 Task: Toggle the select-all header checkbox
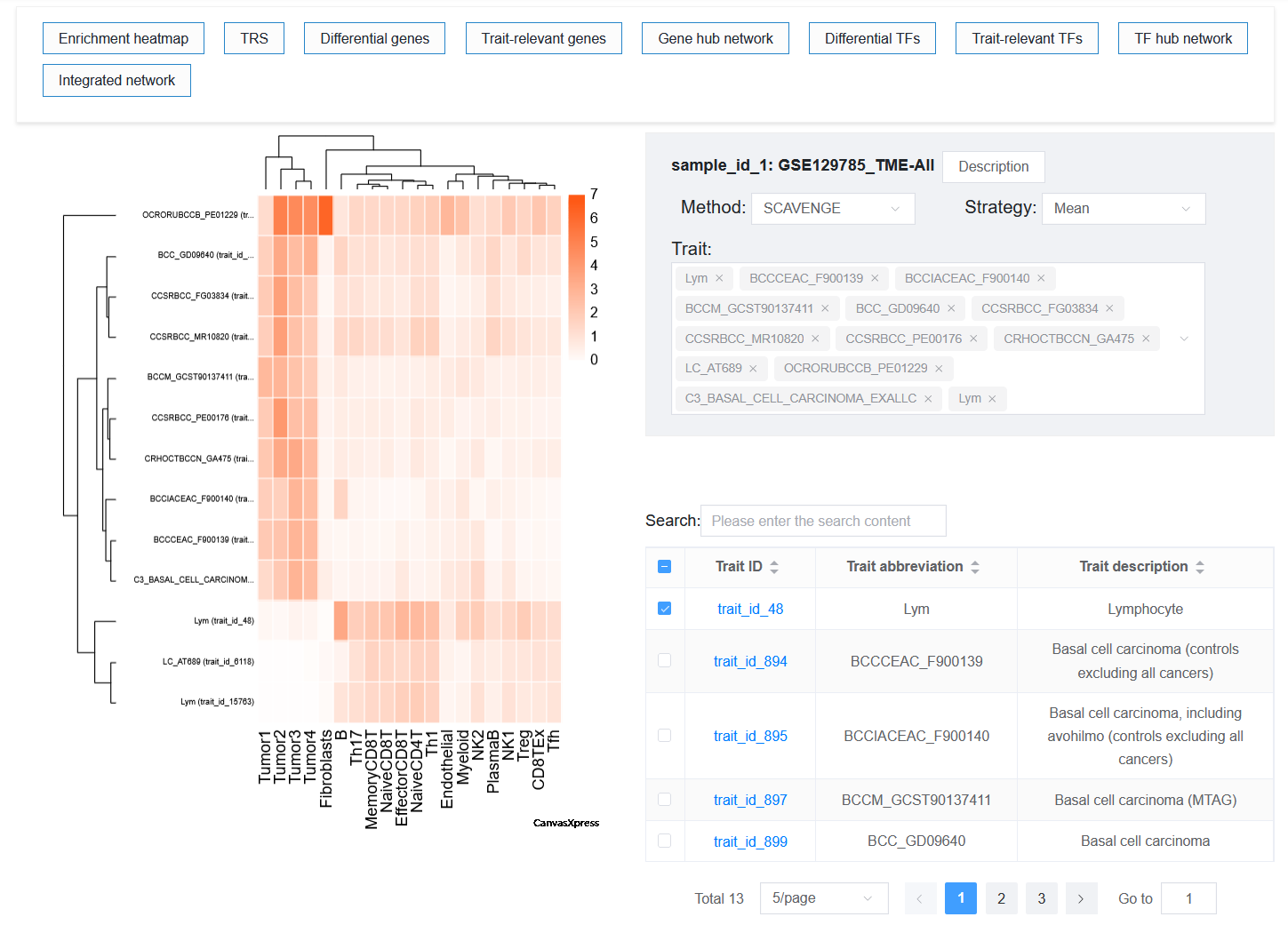(665, 567)
